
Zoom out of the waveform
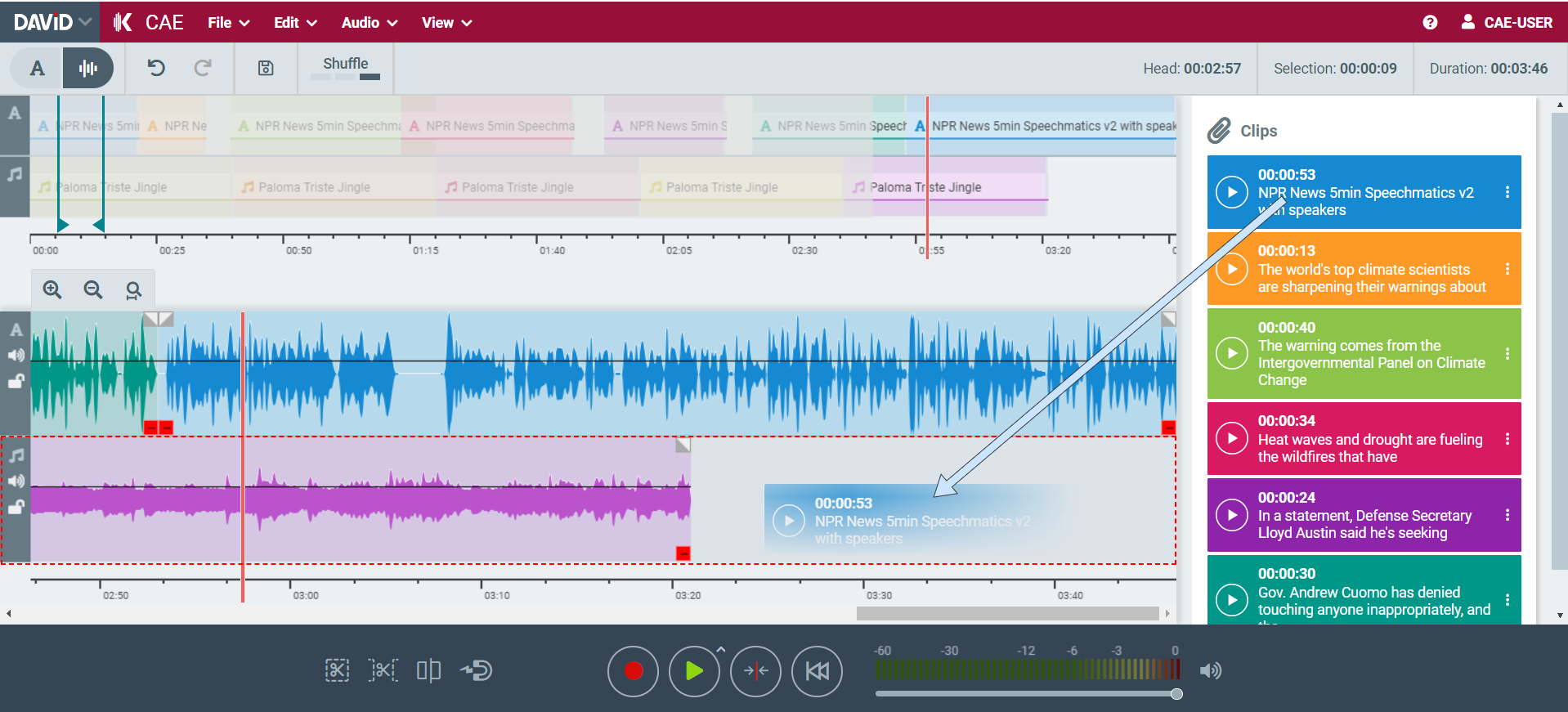pyautogui.click(x=93, y=289)
